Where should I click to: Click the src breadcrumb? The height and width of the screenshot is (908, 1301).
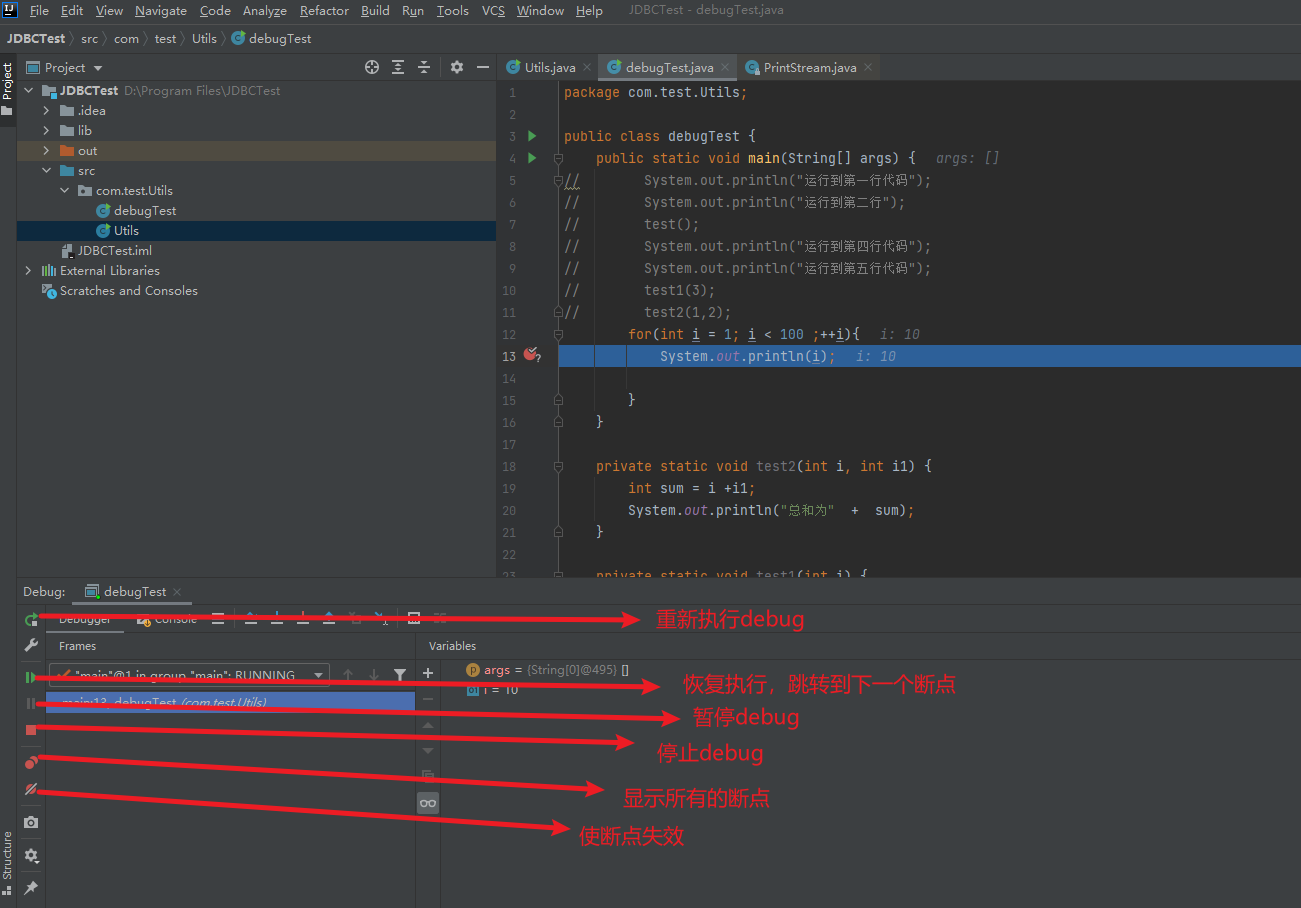(x=90, y=38)
